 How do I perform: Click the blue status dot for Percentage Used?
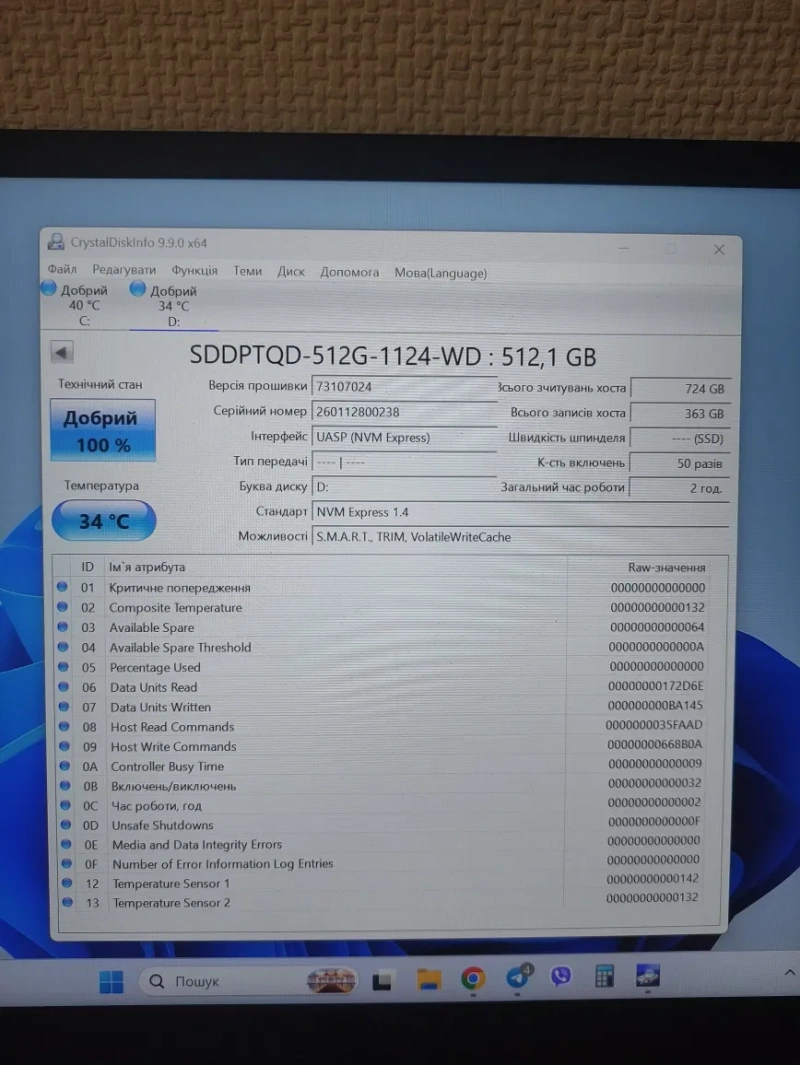(63, 666)
